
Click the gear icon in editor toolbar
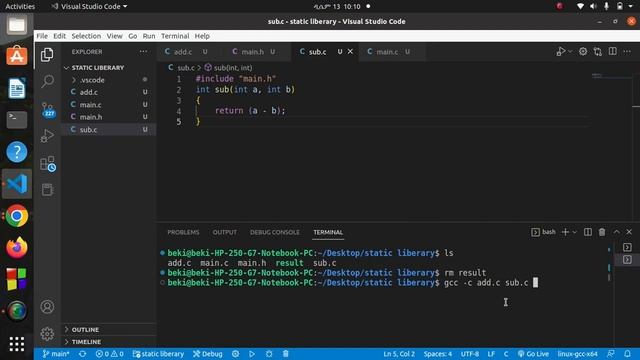click(x=583, y=51)
